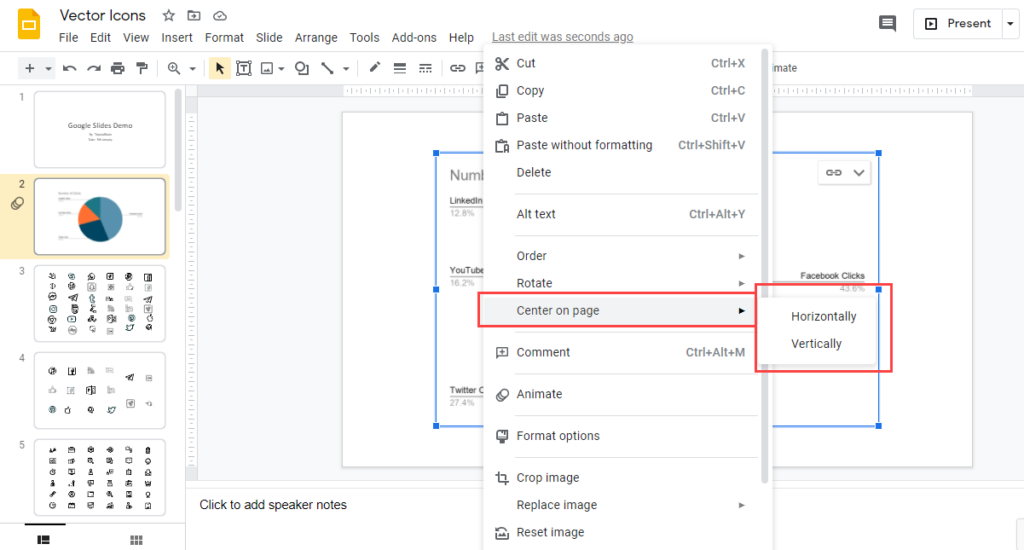The width and height of the screenshot is (1024, 550).
Task: Activate the paint format tool
Action: 142,68
